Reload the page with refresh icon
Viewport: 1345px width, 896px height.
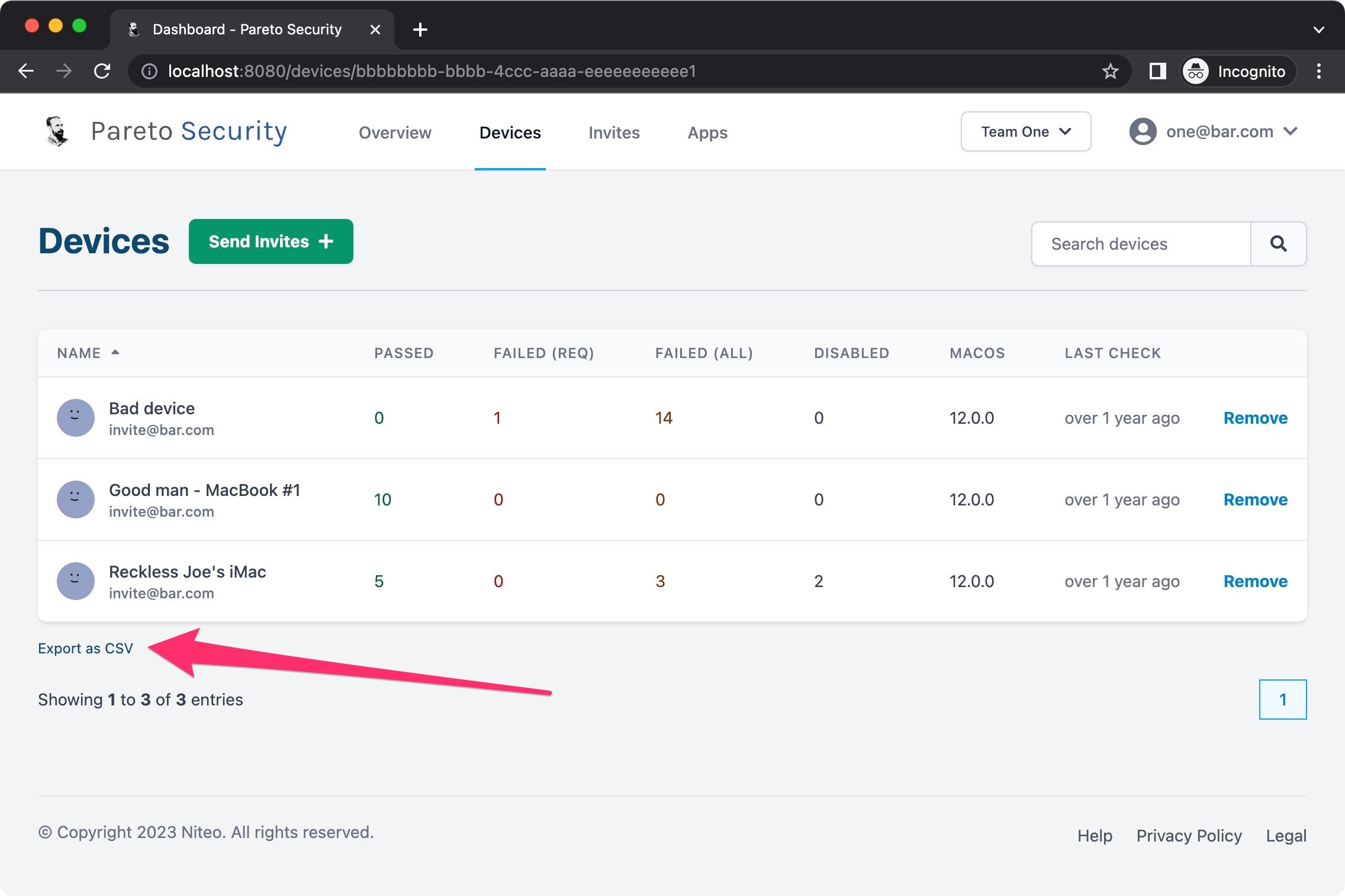pos(102,71)
